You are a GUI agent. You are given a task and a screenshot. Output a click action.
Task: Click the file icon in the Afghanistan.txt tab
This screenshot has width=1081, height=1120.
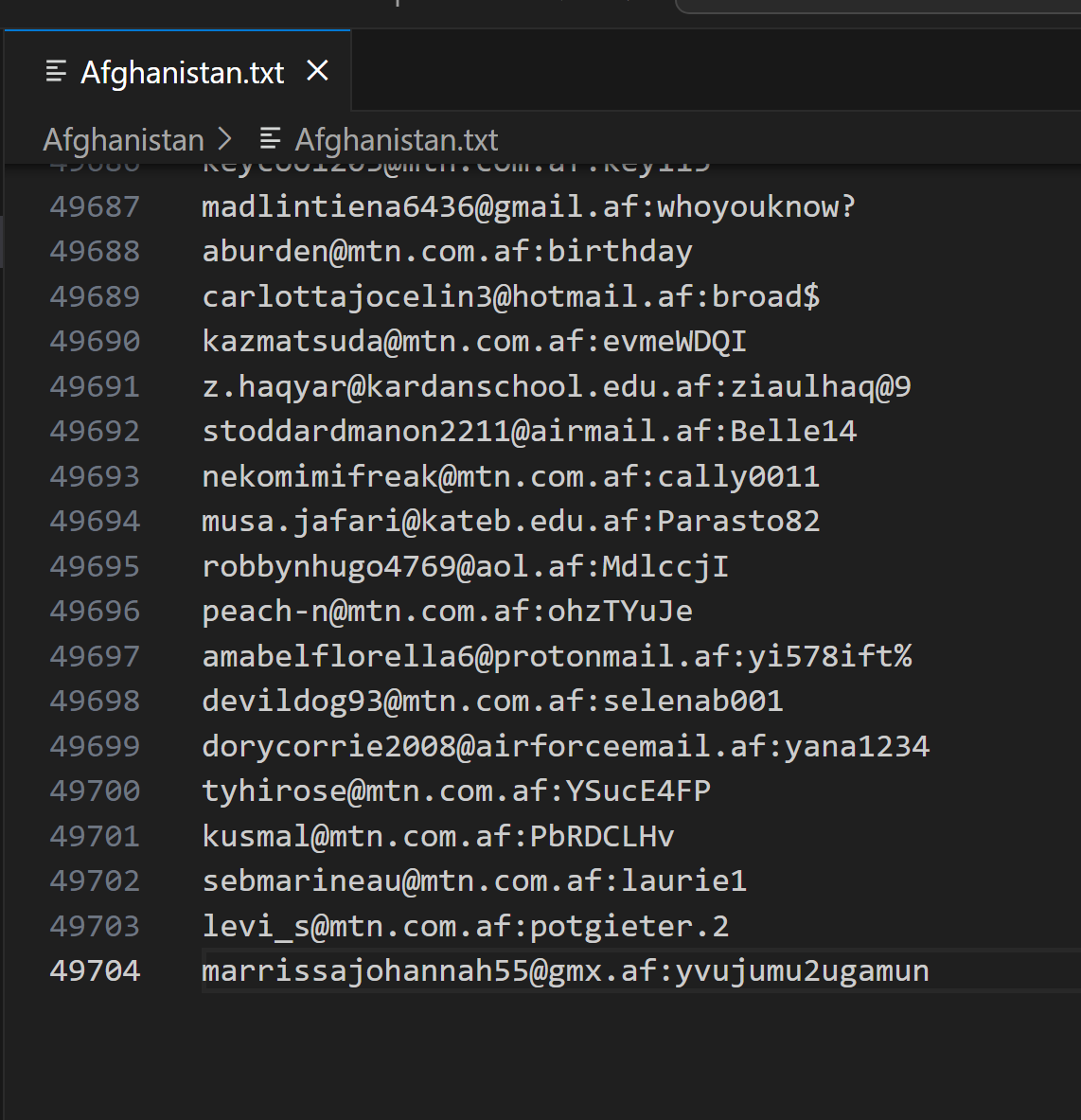[x=56, y=72]
